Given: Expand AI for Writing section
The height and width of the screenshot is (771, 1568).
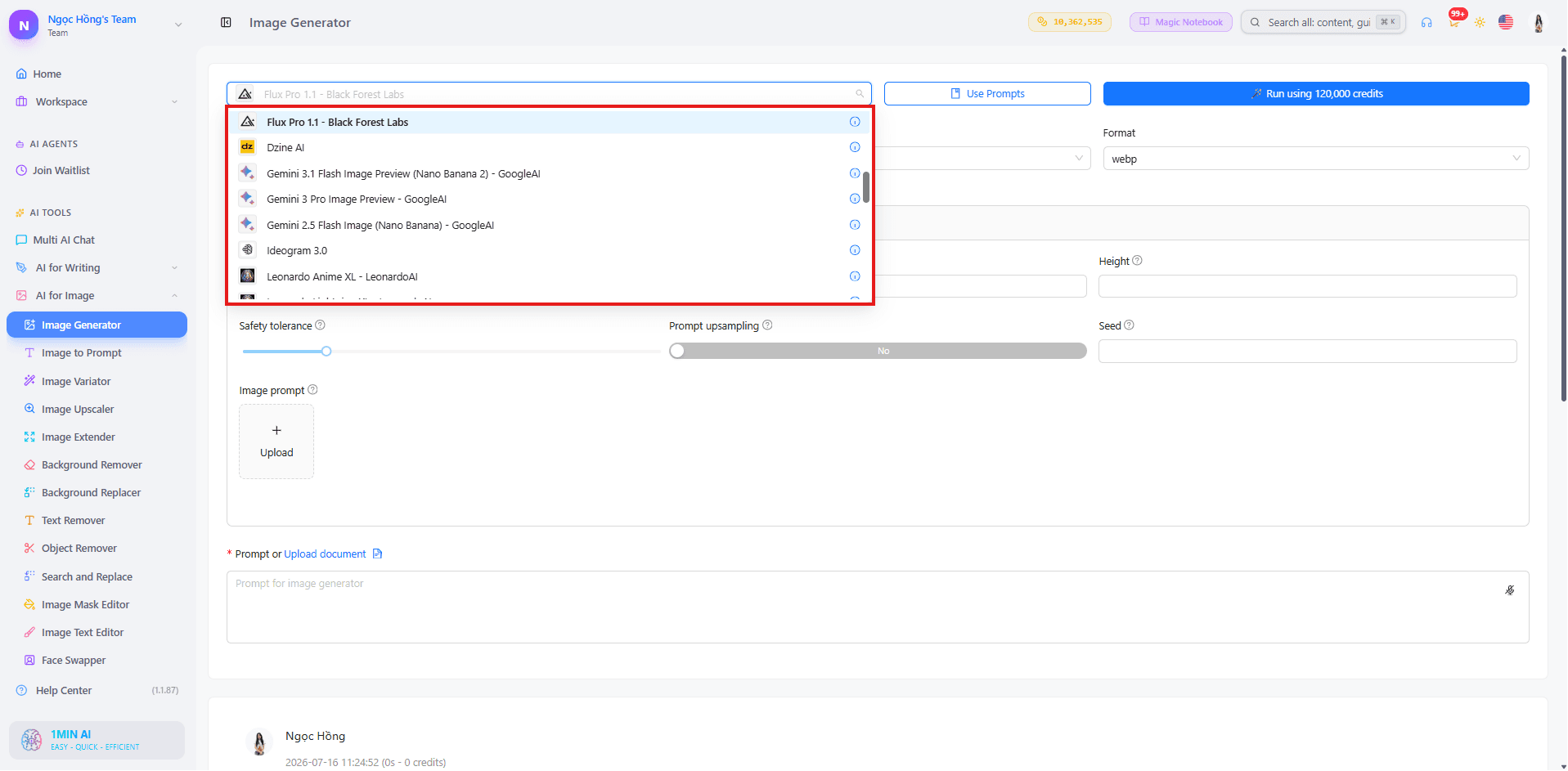Looking at the screenshot, I should tap(97, 267).
